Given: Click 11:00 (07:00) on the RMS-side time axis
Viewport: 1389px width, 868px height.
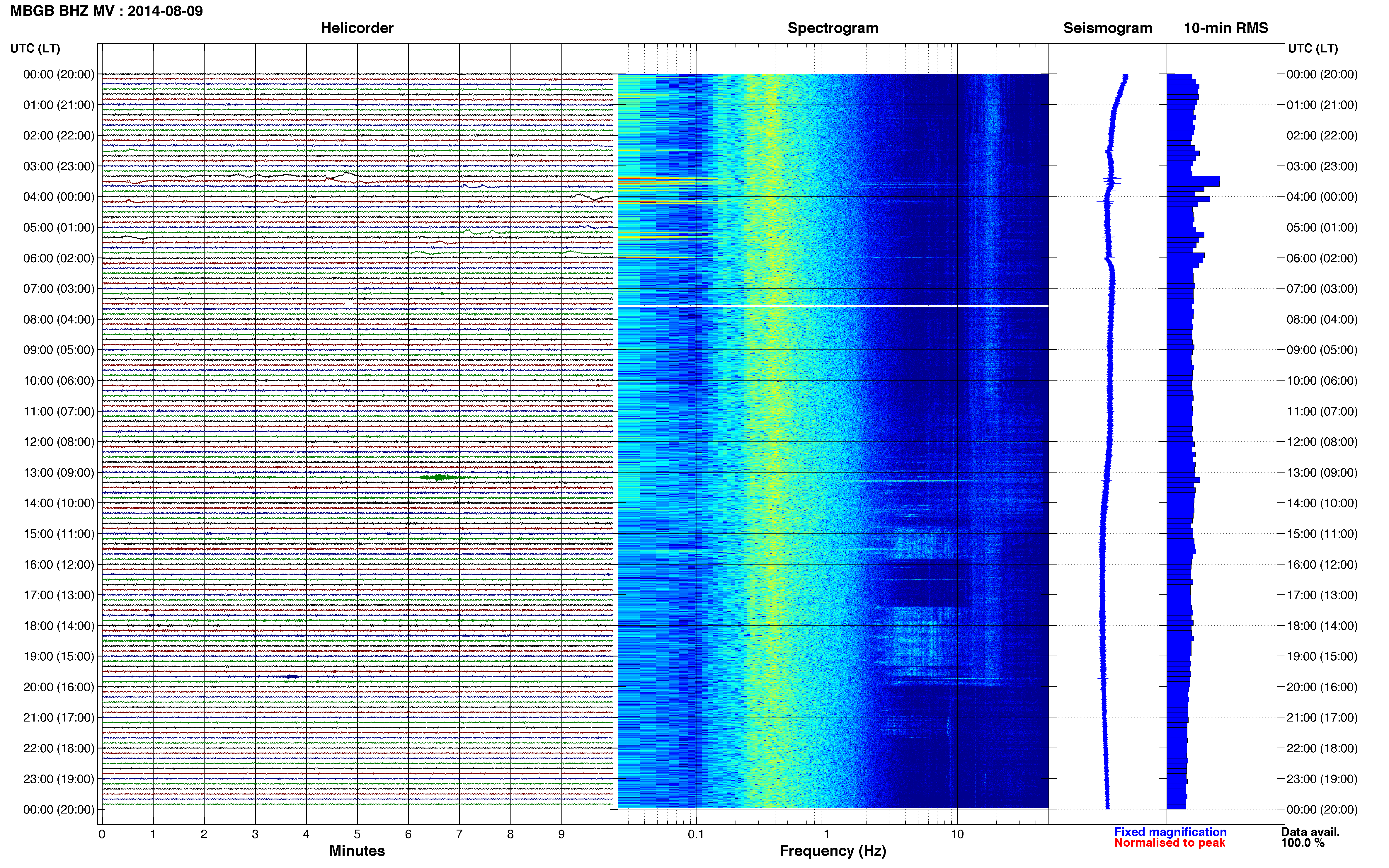Looking at the screenshot, I should [x=1322, y=411].
